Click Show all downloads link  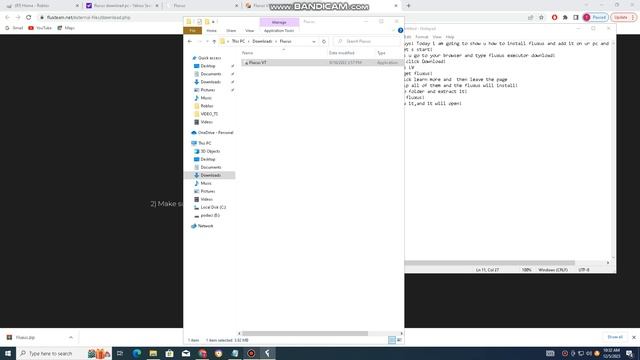(x=615, y=337)
